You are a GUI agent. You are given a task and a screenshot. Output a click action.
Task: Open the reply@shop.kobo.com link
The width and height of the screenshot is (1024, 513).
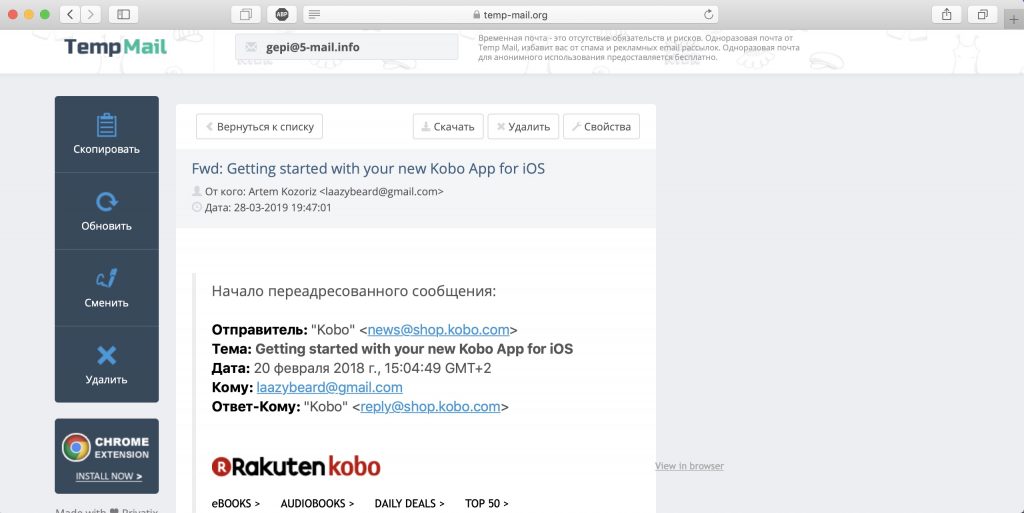click(430, 406)
